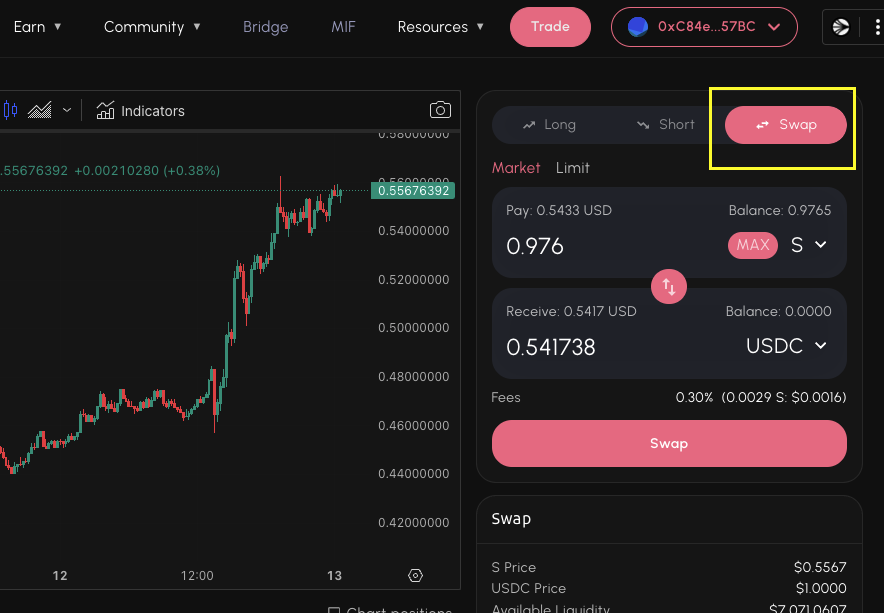884x613 pixels.
Task: Open the Community menu
Action: coord(152,27)
